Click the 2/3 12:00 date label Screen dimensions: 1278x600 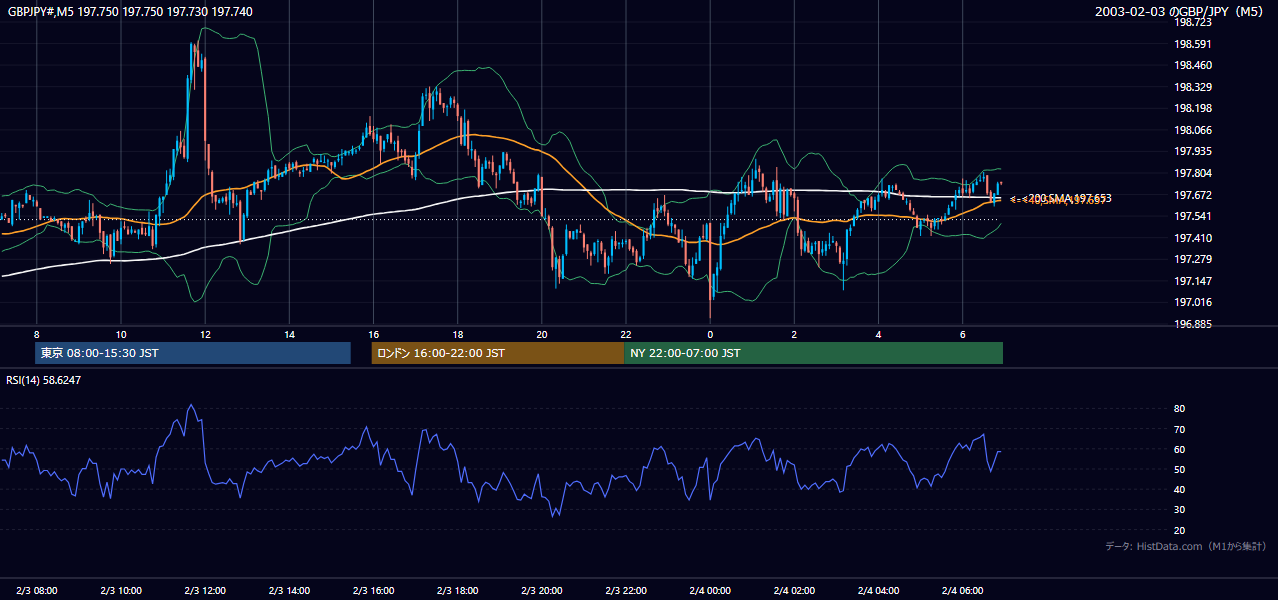(205, 590)
